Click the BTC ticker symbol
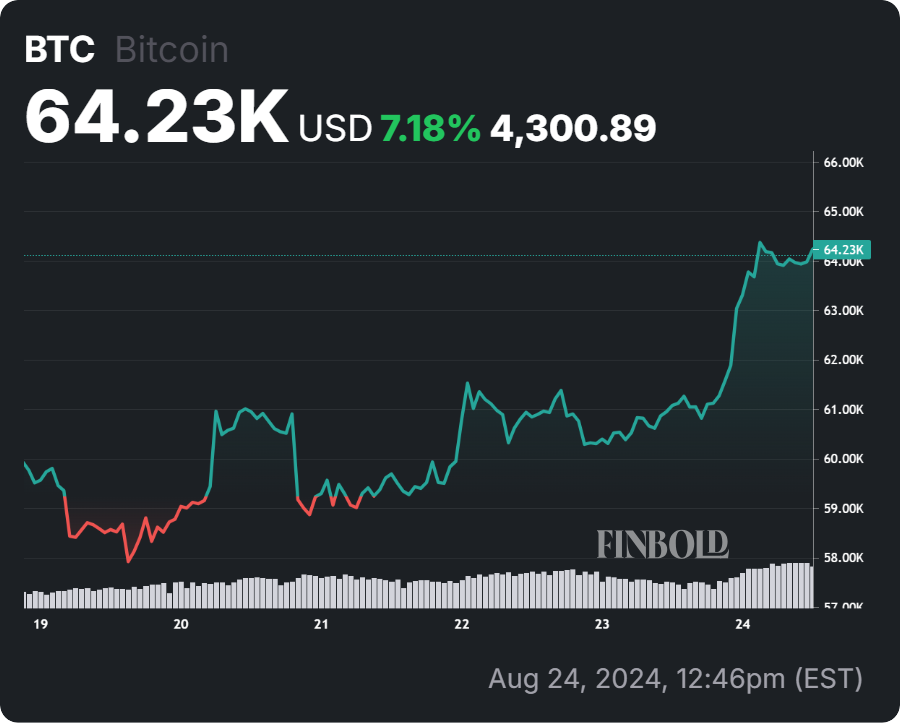Image resolution: width=900 pixels, height=723 pixels. click(x=60, y=50)
